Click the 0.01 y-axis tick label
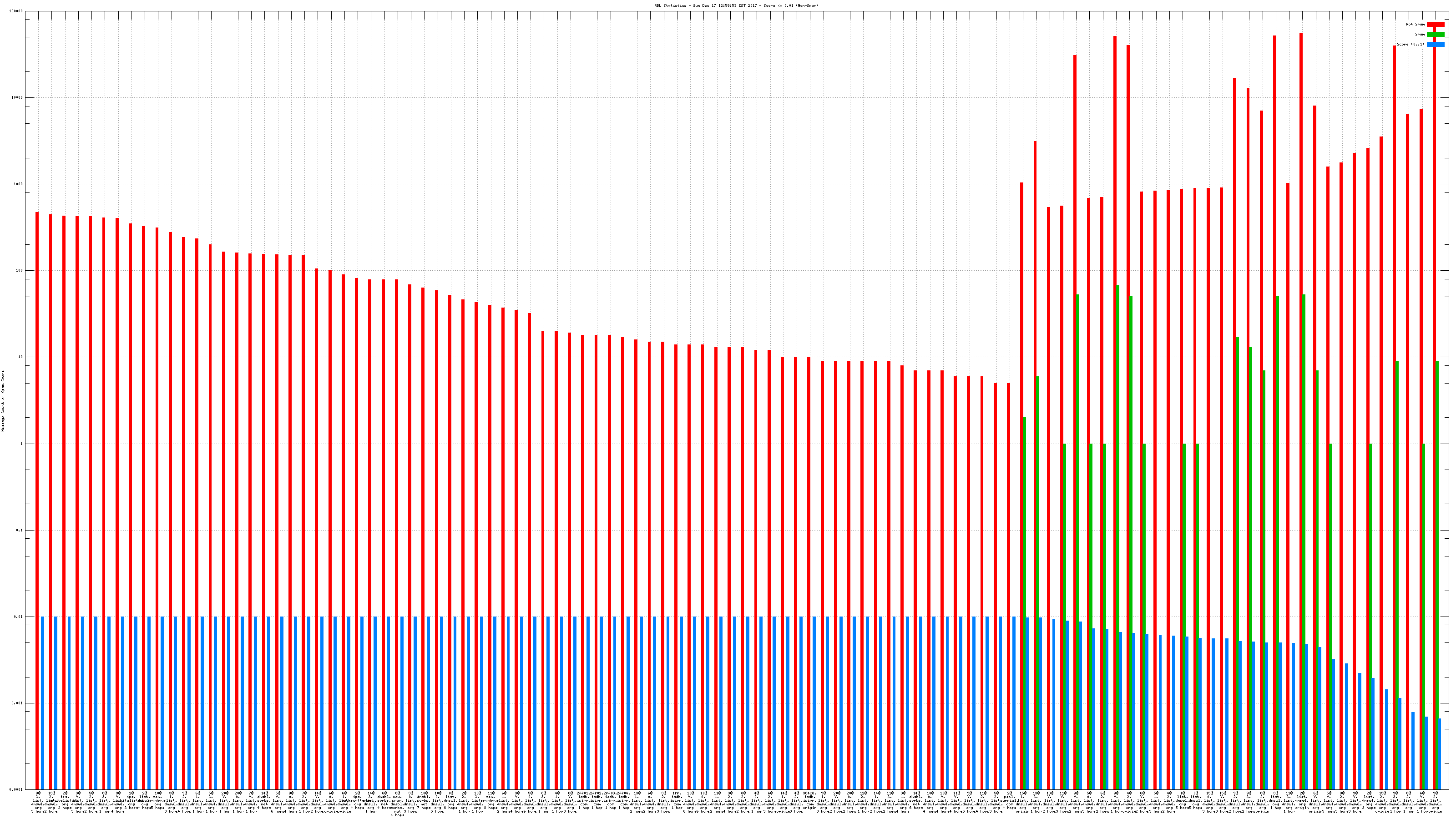 (x=19, y=617)
